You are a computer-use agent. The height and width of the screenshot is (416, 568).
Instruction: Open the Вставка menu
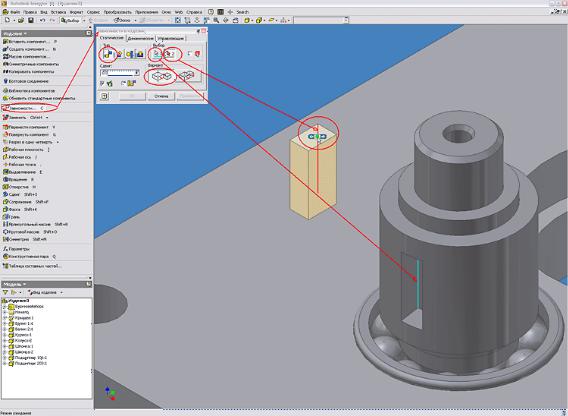pyautogui.click(x=58, y=12)
